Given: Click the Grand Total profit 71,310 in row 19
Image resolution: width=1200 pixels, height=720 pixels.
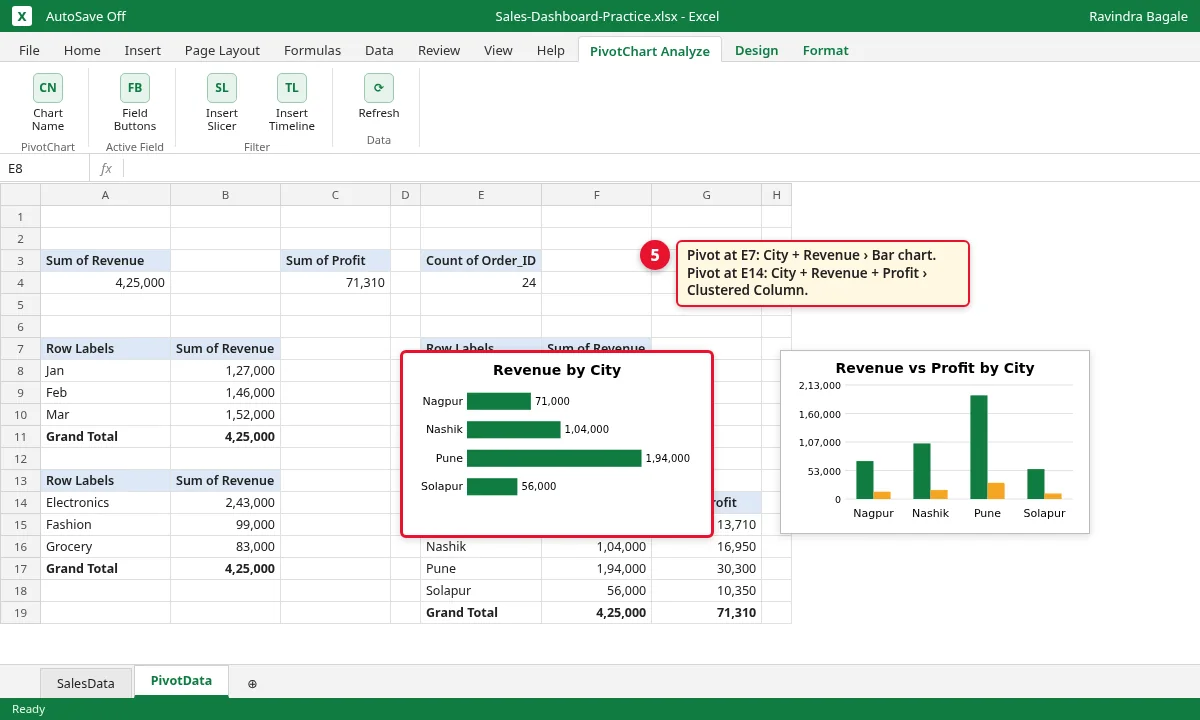Looking at the screenshot, I should [x=706, y=613].
